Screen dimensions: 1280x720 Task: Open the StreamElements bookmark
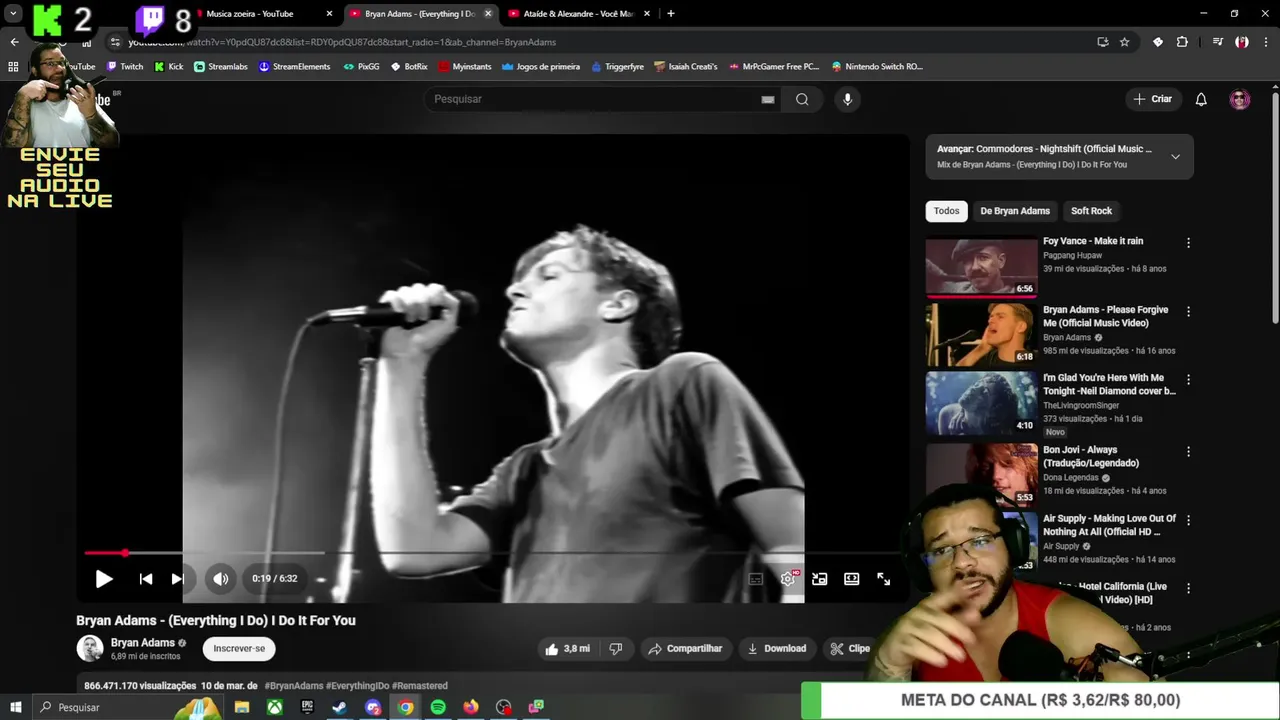coord(294,67)
